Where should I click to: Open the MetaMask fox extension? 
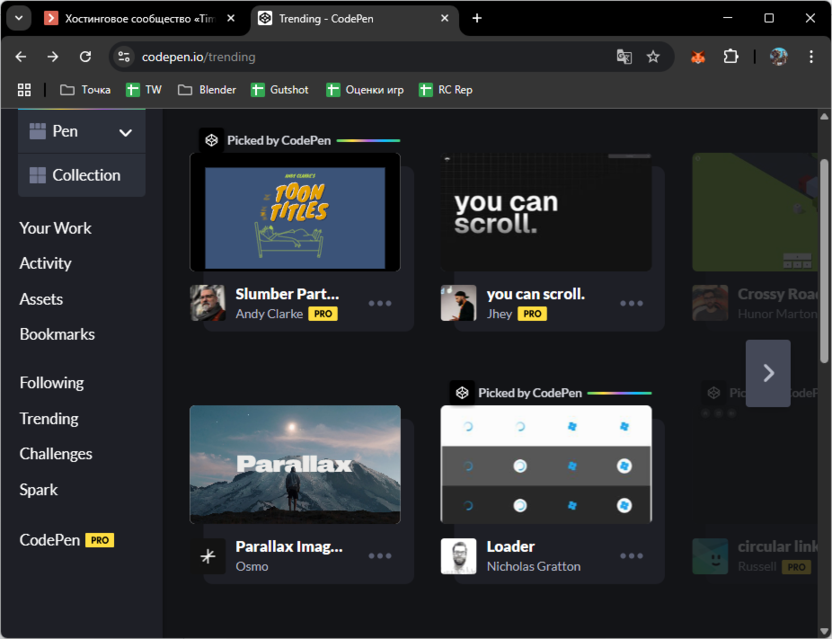coord(698,56)
